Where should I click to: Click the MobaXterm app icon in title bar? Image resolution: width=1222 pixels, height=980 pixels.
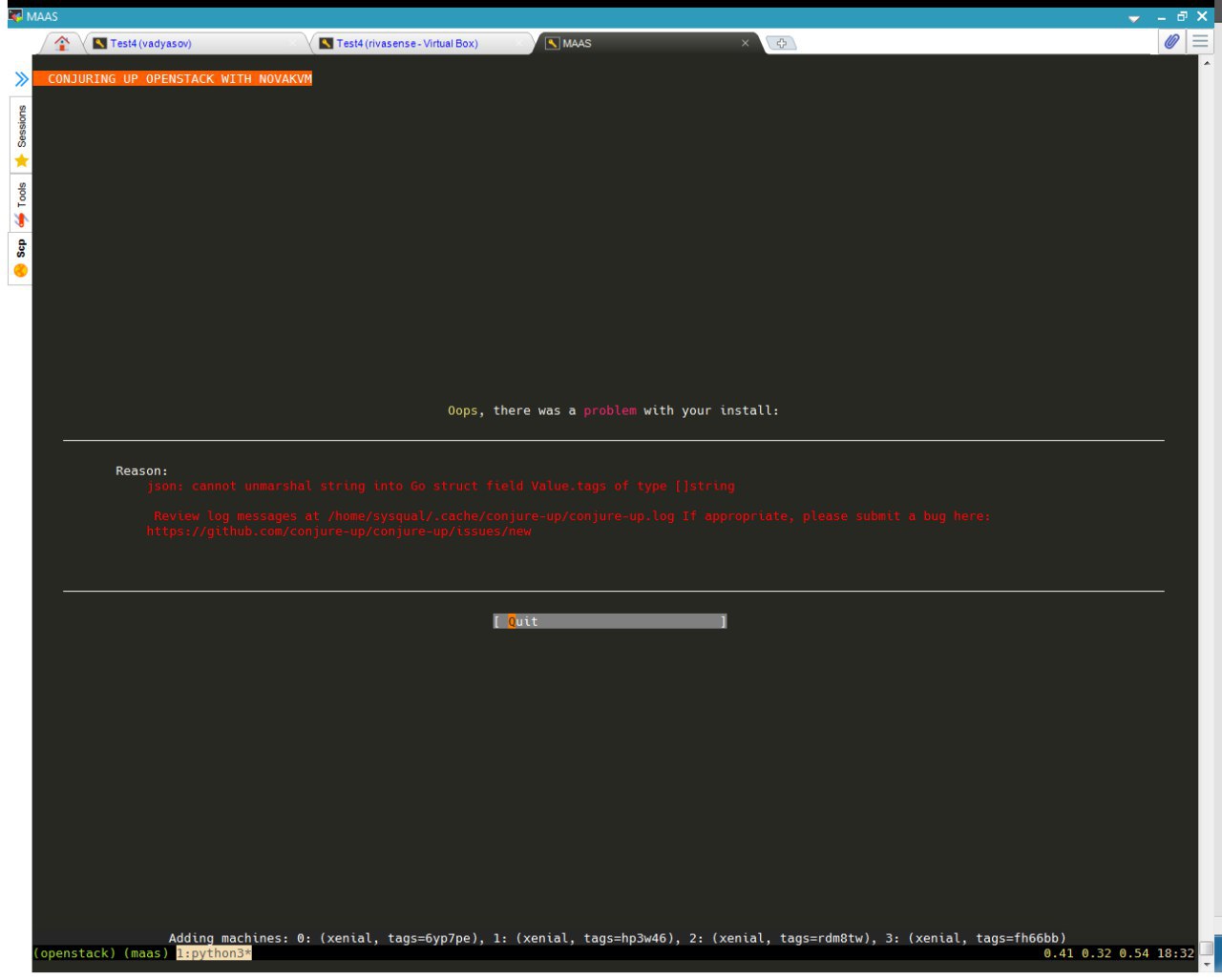(15, 16)
